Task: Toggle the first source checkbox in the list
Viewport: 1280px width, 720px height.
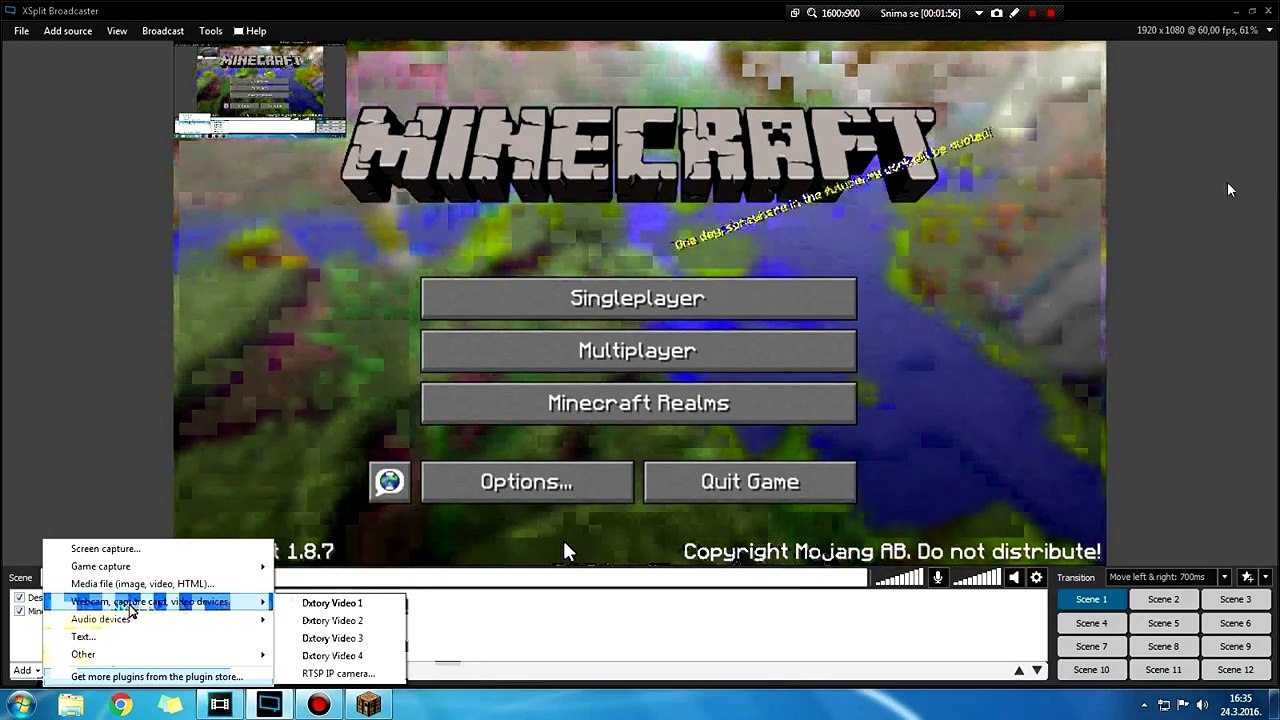Action: click(x=19, y=598)
